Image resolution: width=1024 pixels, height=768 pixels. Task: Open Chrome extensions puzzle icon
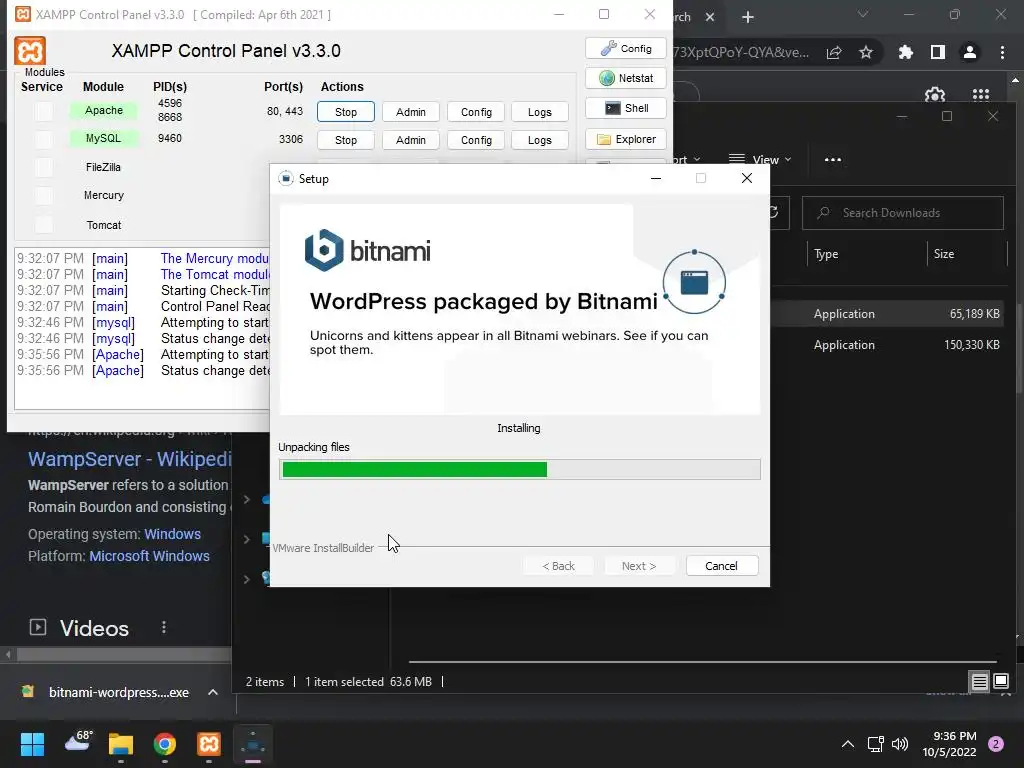pos(906,52)
